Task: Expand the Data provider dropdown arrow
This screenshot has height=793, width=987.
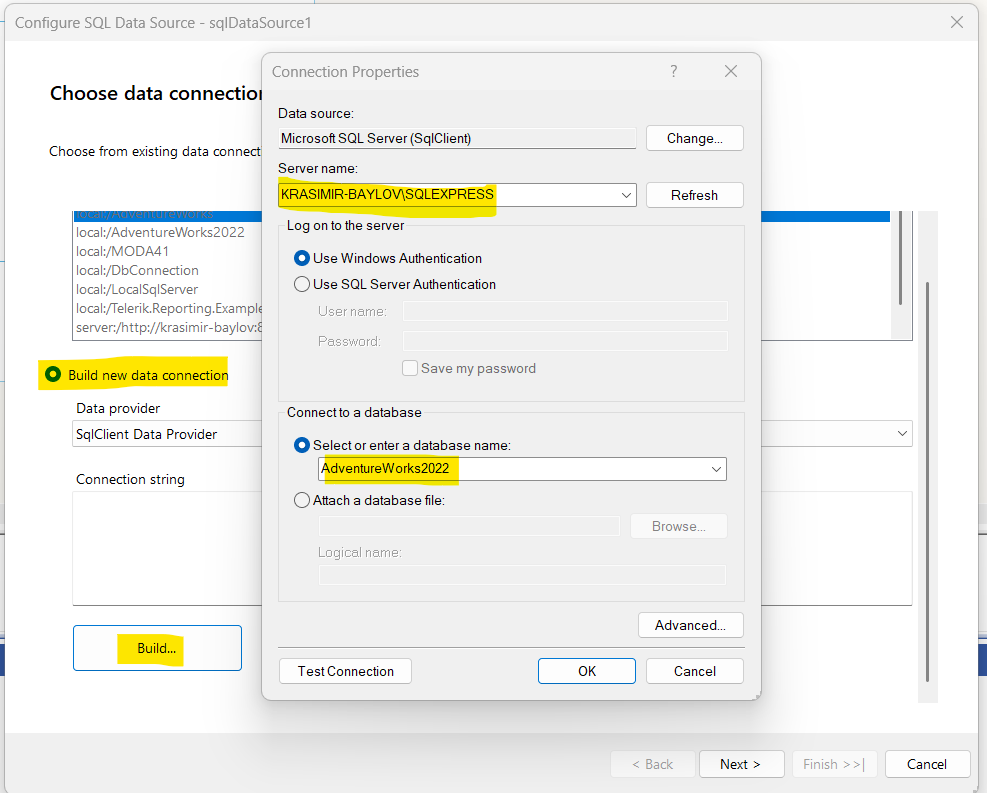Action: click(x=903, y=433)
